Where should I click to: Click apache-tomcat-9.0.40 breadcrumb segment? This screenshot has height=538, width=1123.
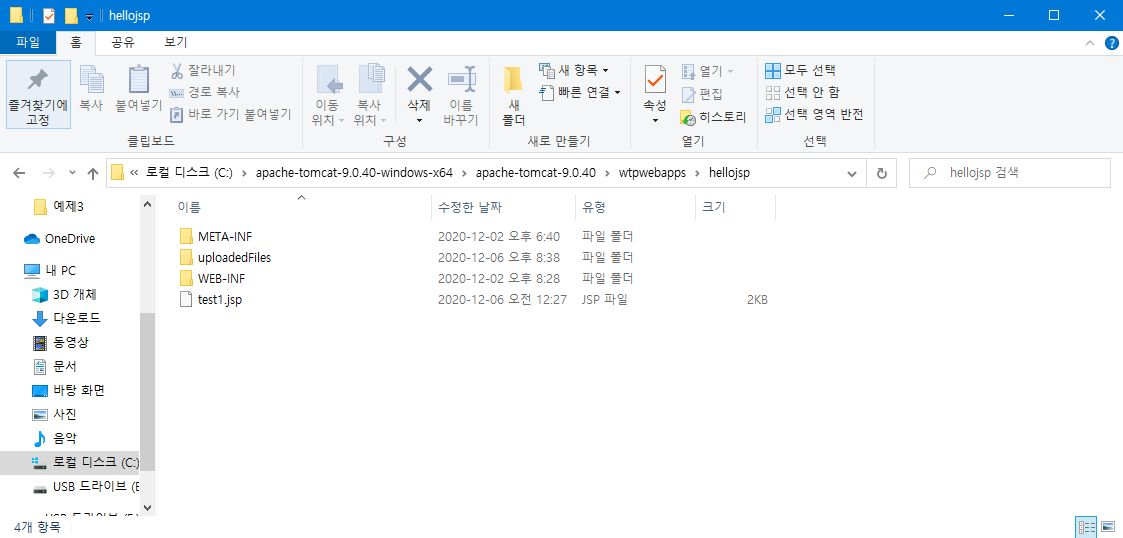click(x=536, y=173)
